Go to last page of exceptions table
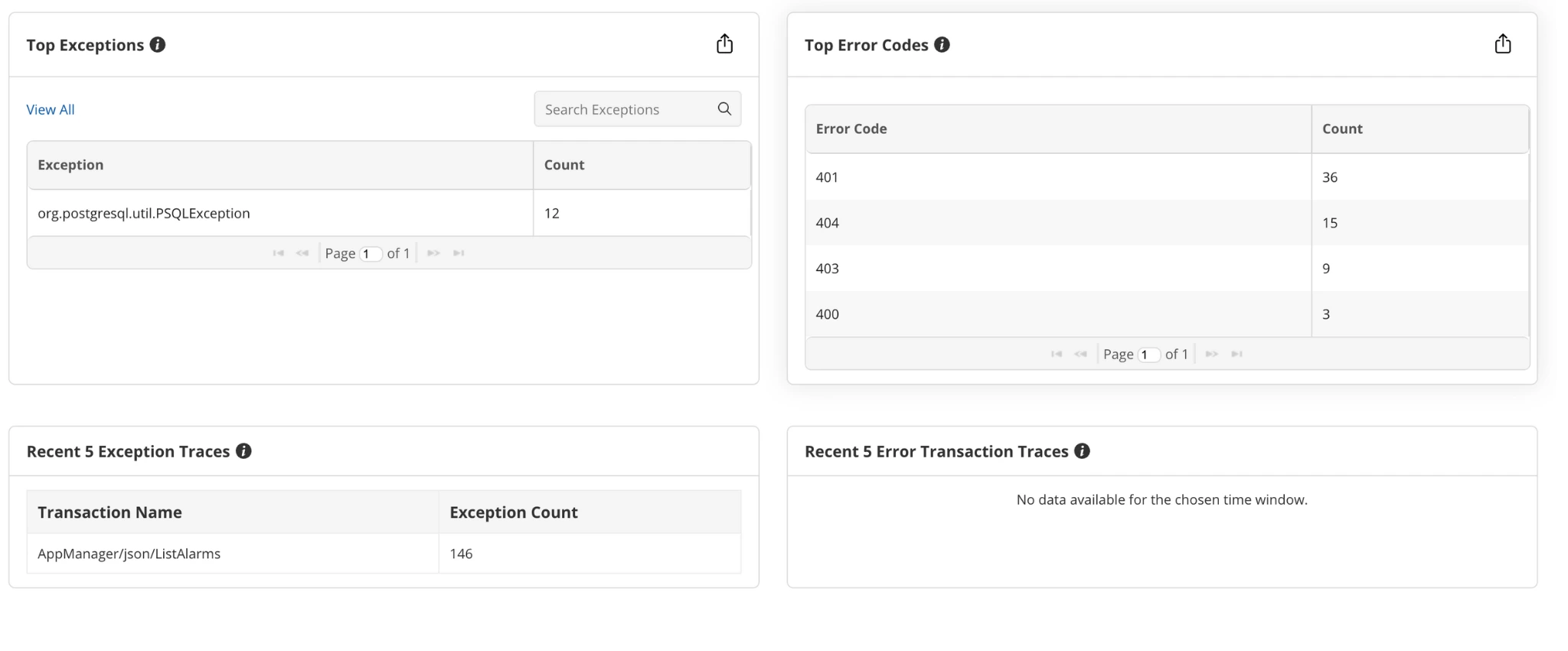 click(459, 254)
